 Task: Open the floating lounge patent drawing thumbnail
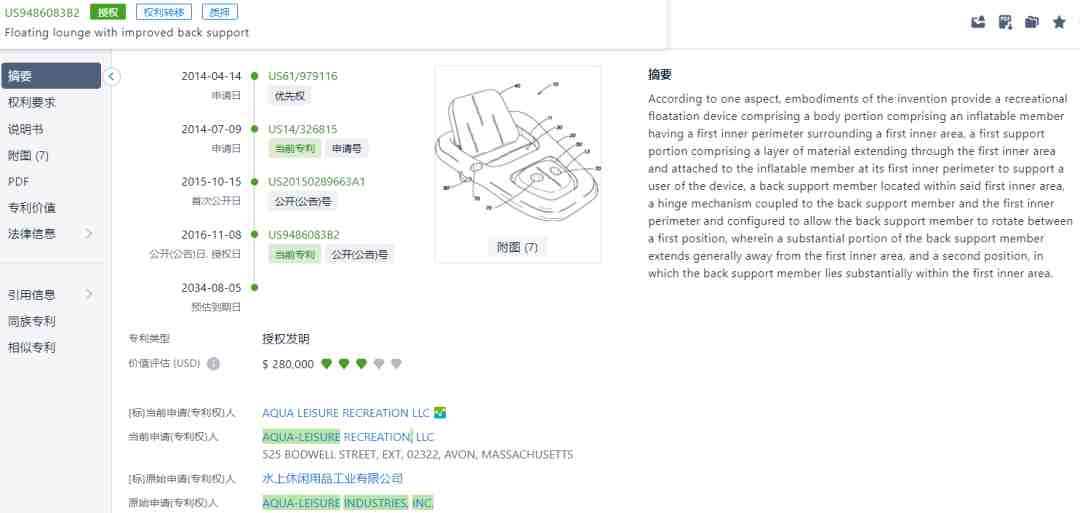pyautogui.click(x=518, y=154)
